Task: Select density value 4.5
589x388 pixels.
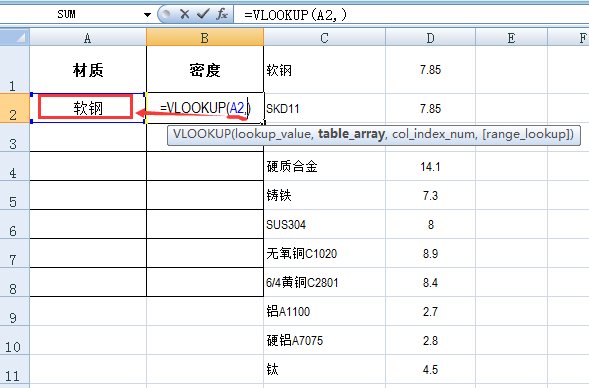Action: coord(430,369)
